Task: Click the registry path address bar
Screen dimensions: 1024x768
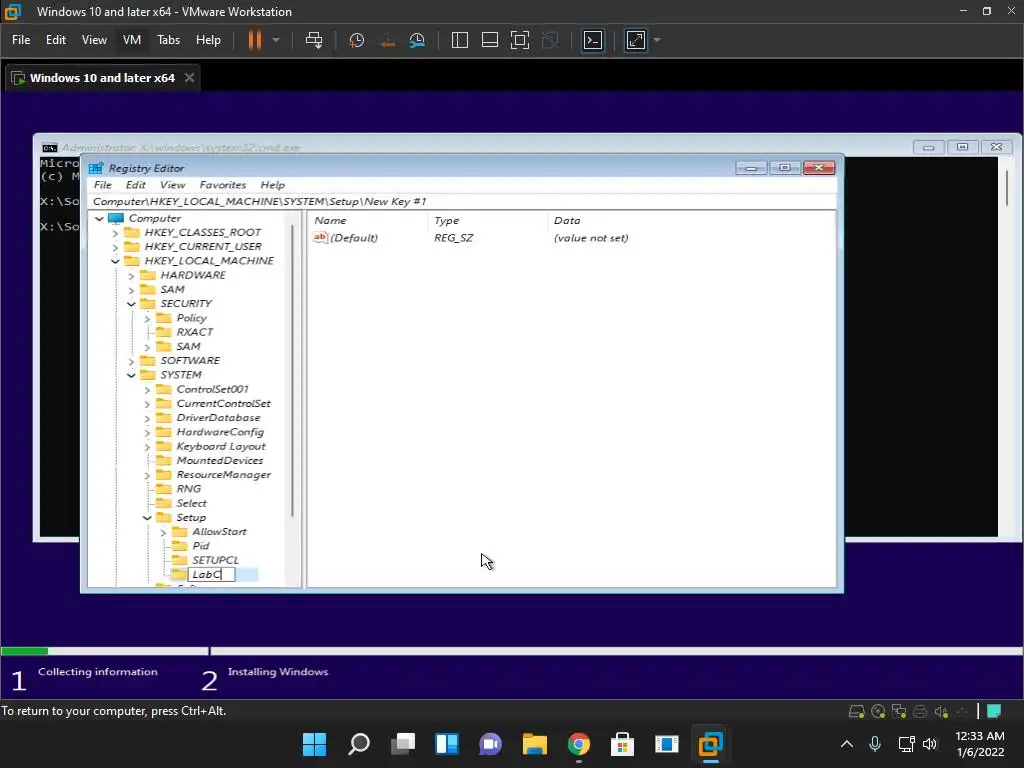Action: (462, 201)
